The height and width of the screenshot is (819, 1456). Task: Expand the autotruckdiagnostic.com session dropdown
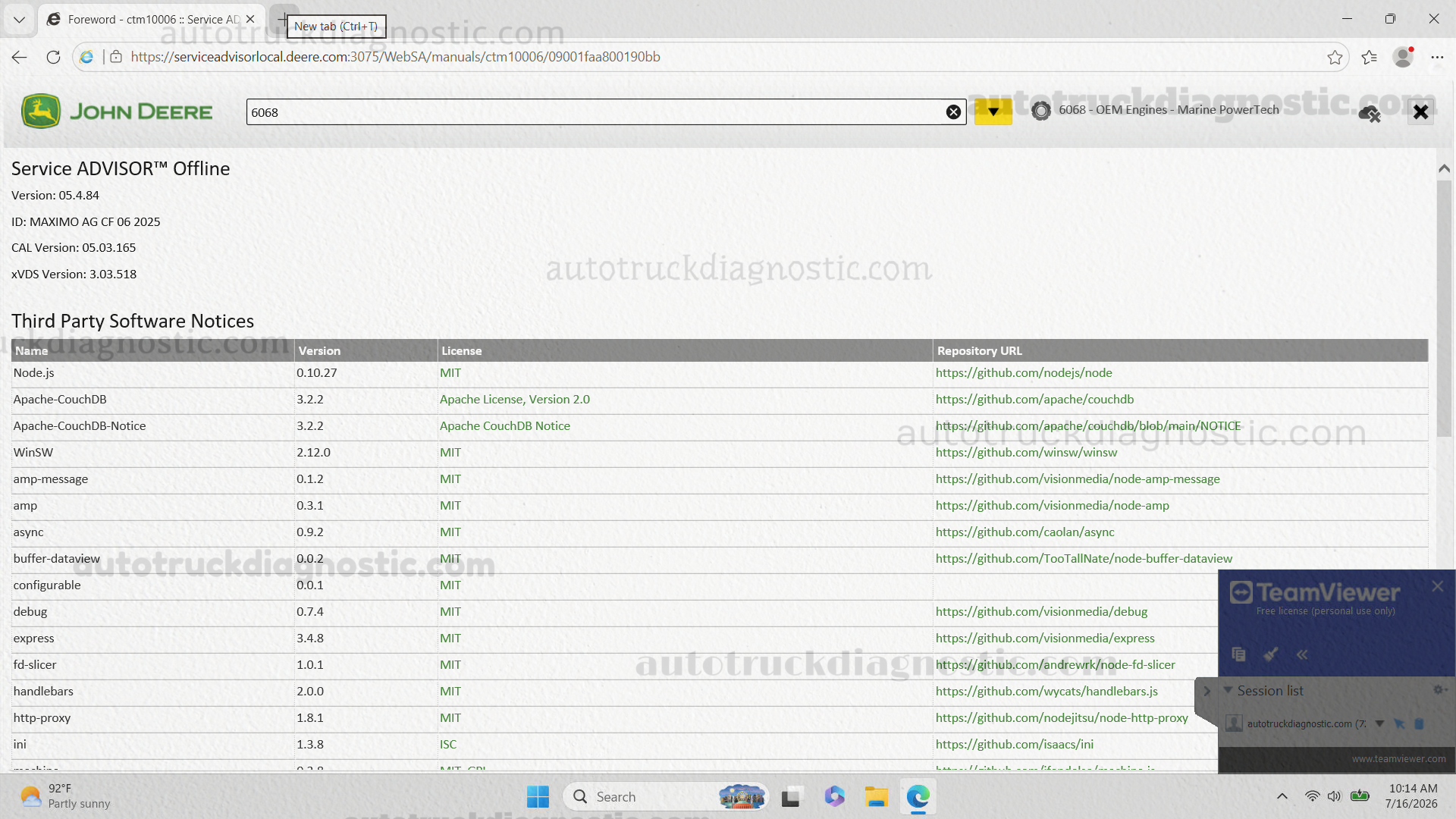[1379, 723]
